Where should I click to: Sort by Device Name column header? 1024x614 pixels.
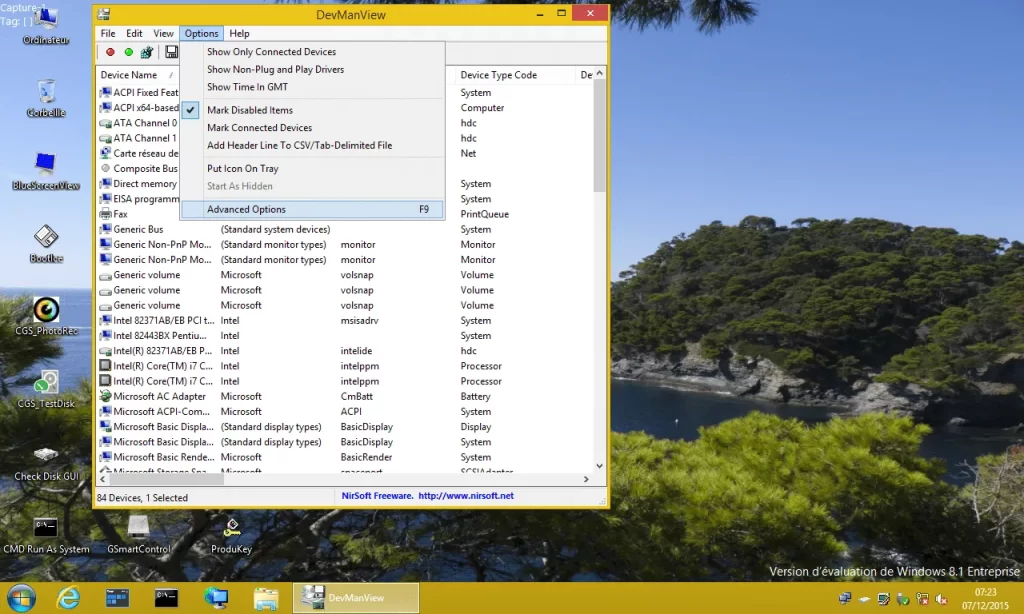coord(138,75)
